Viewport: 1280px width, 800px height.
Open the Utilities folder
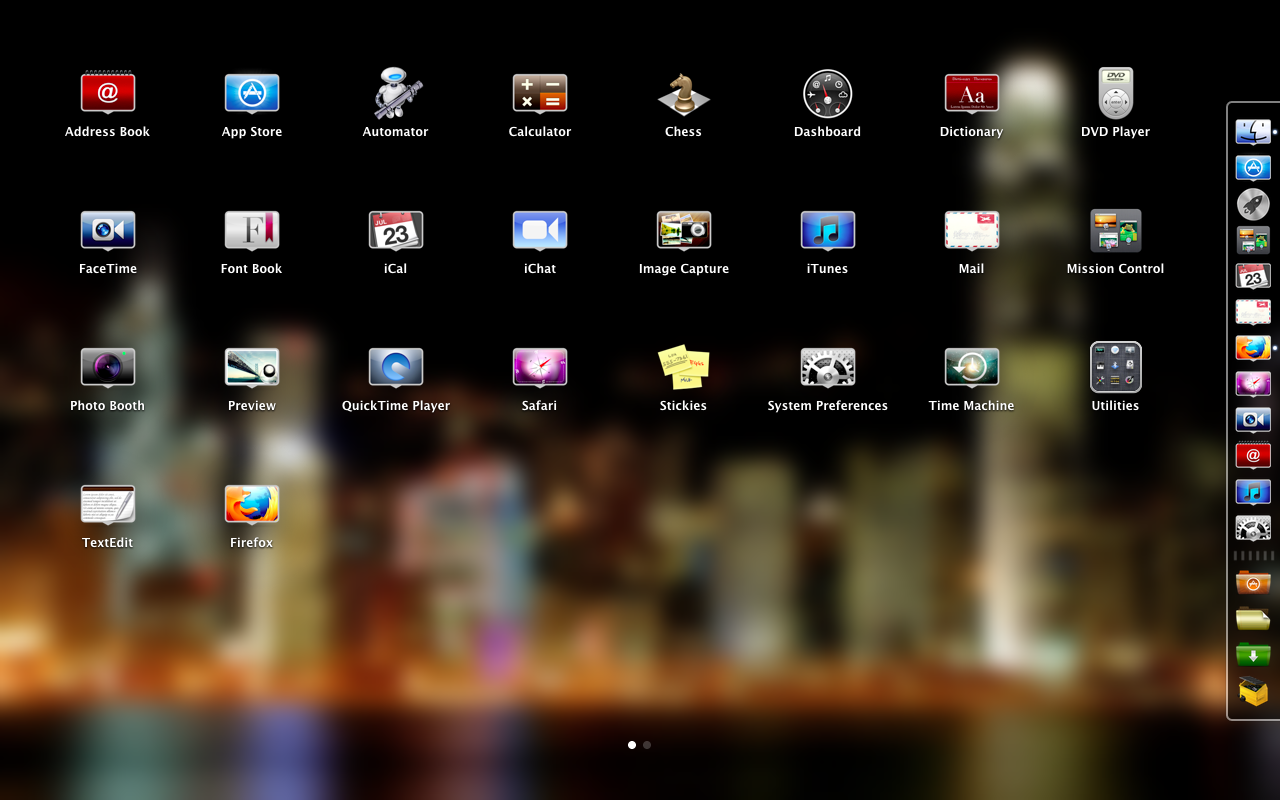(1116, 368)
